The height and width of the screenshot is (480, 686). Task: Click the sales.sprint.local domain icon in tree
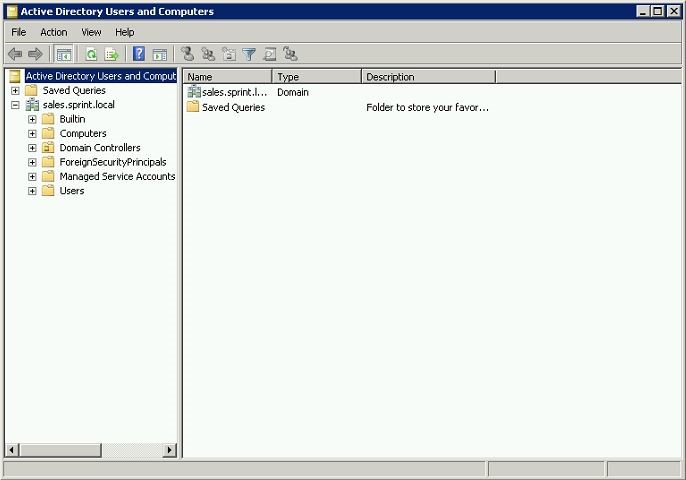tap(32, 105)
